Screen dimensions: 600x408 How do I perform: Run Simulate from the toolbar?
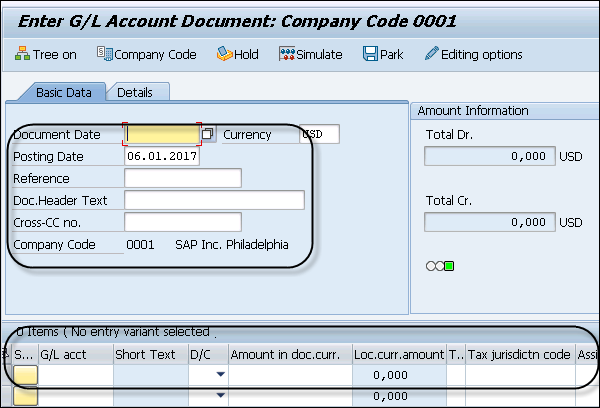coord(287,55)
